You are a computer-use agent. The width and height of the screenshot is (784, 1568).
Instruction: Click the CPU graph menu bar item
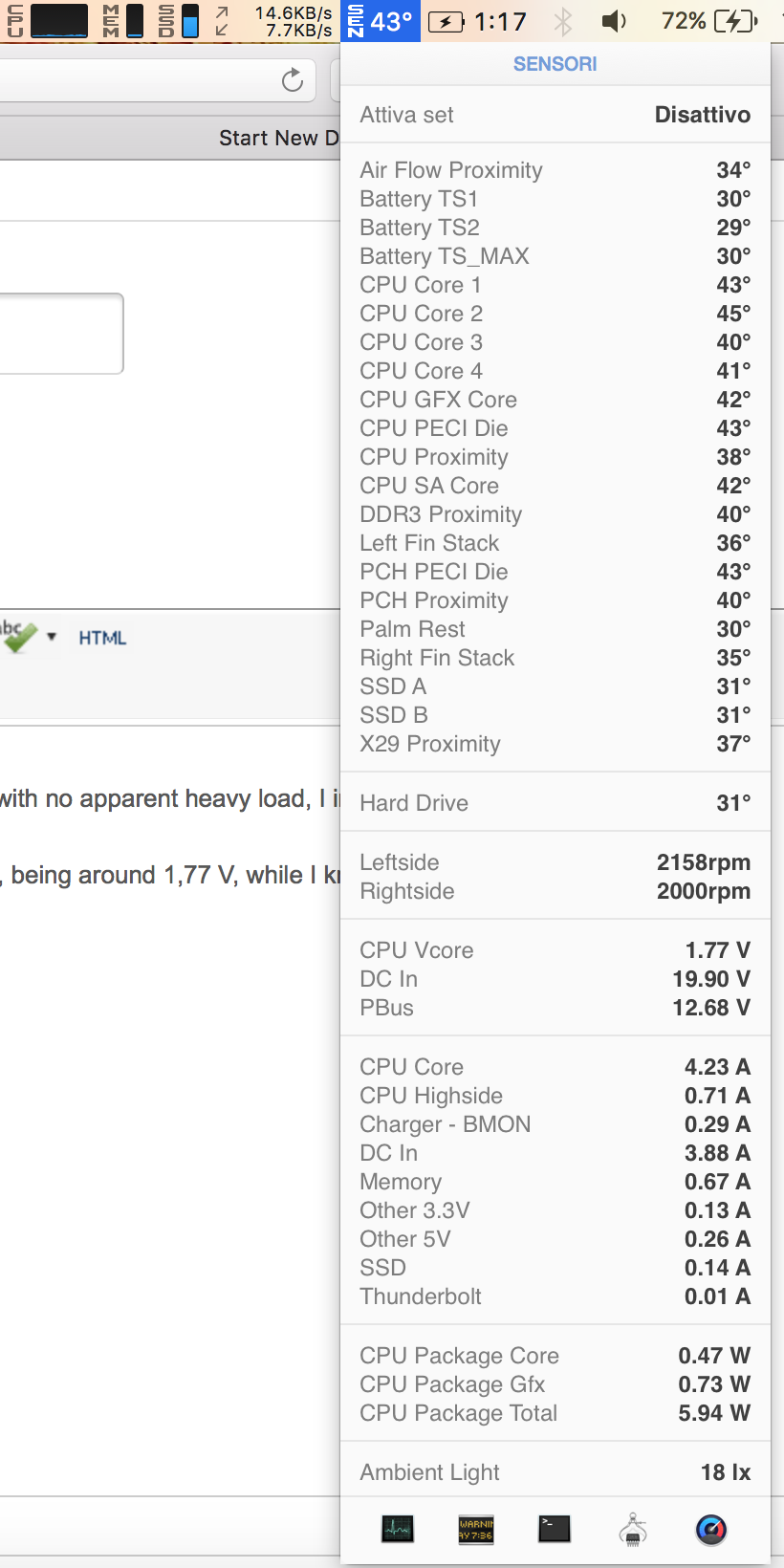[x=48, y=20]
